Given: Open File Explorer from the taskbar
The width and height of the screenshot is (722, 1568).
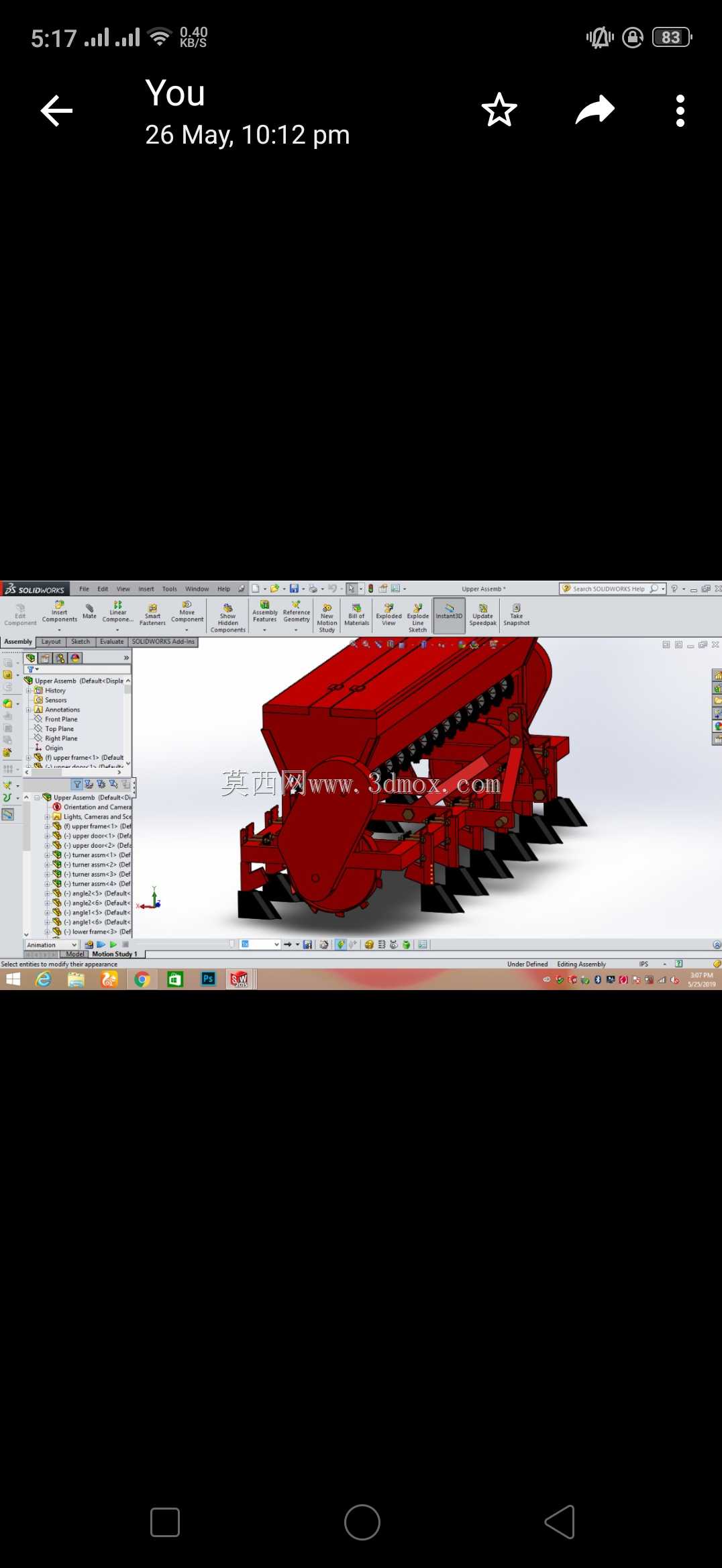Looking at the screenshot, I should 76,979.
